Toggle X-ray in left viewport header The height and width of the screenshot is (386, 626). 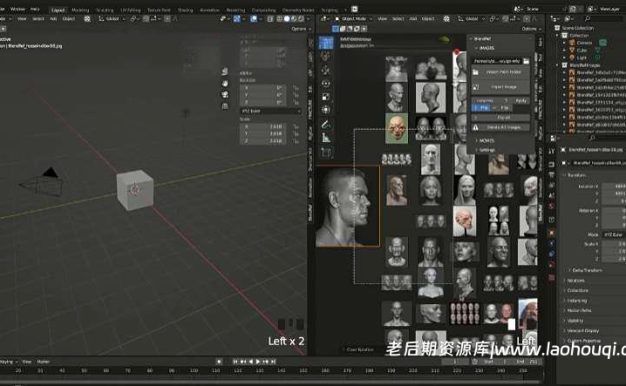(270, 19)
